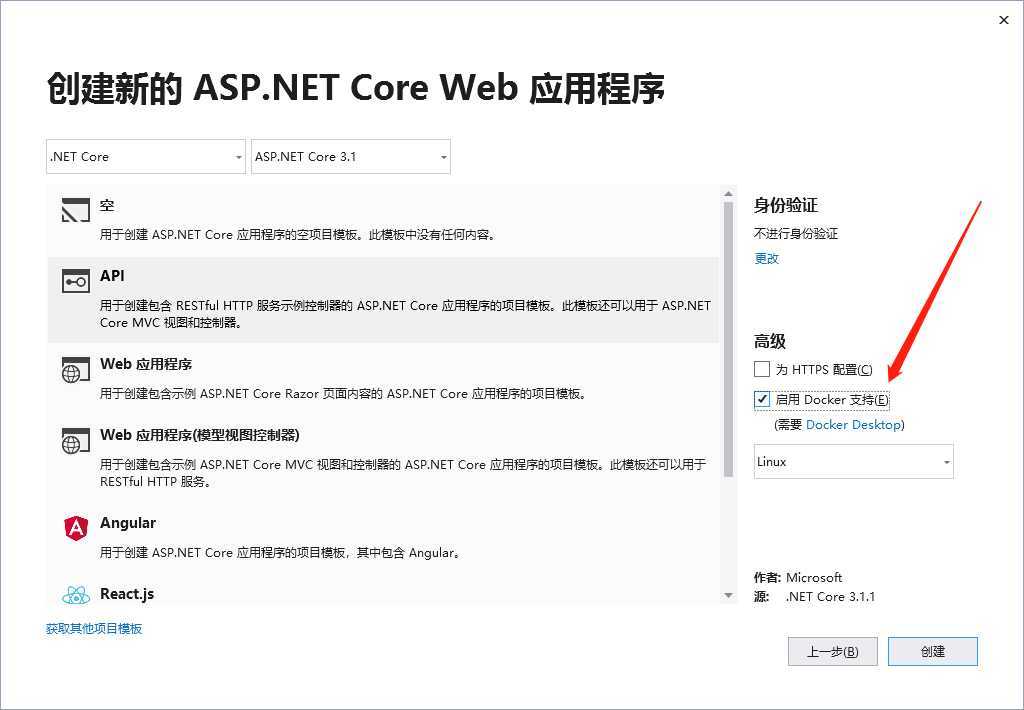Choose the Angular logo icon
The width and height of the screenshot is (1024, 710).
pos(76,528)
